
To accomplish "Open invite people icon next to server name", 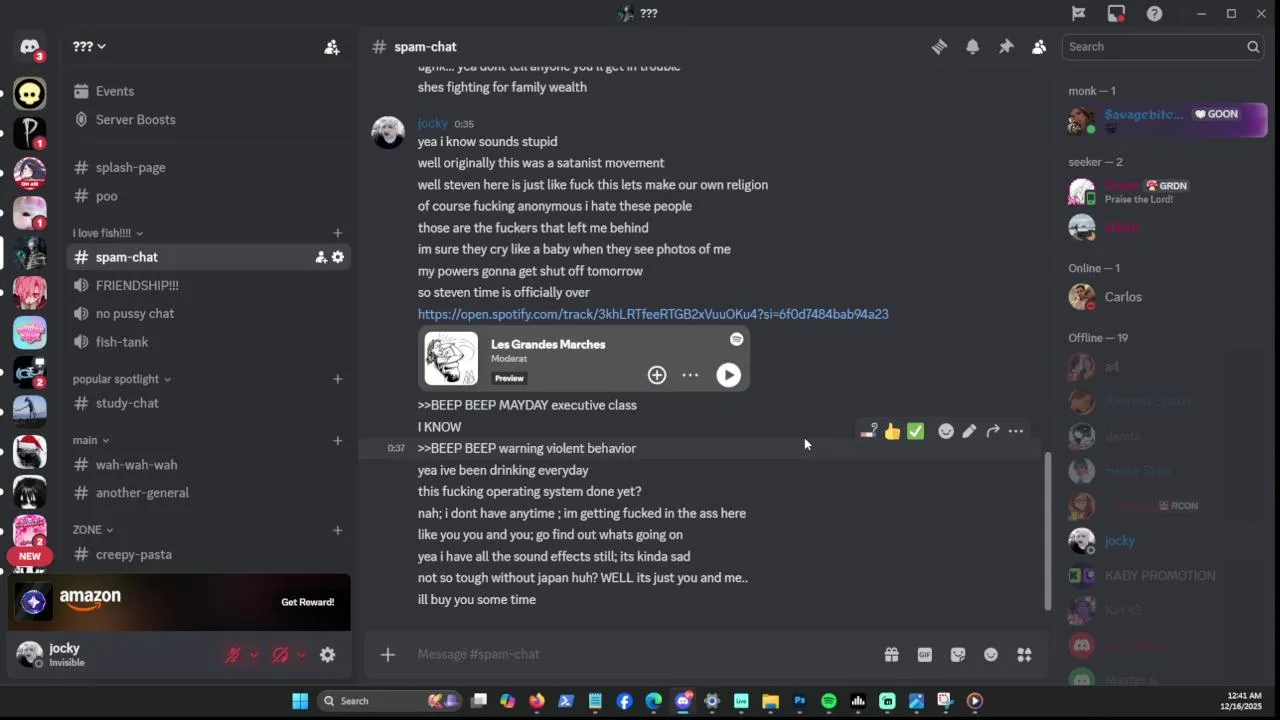I will pyautogui.click(x=332, y=47).
